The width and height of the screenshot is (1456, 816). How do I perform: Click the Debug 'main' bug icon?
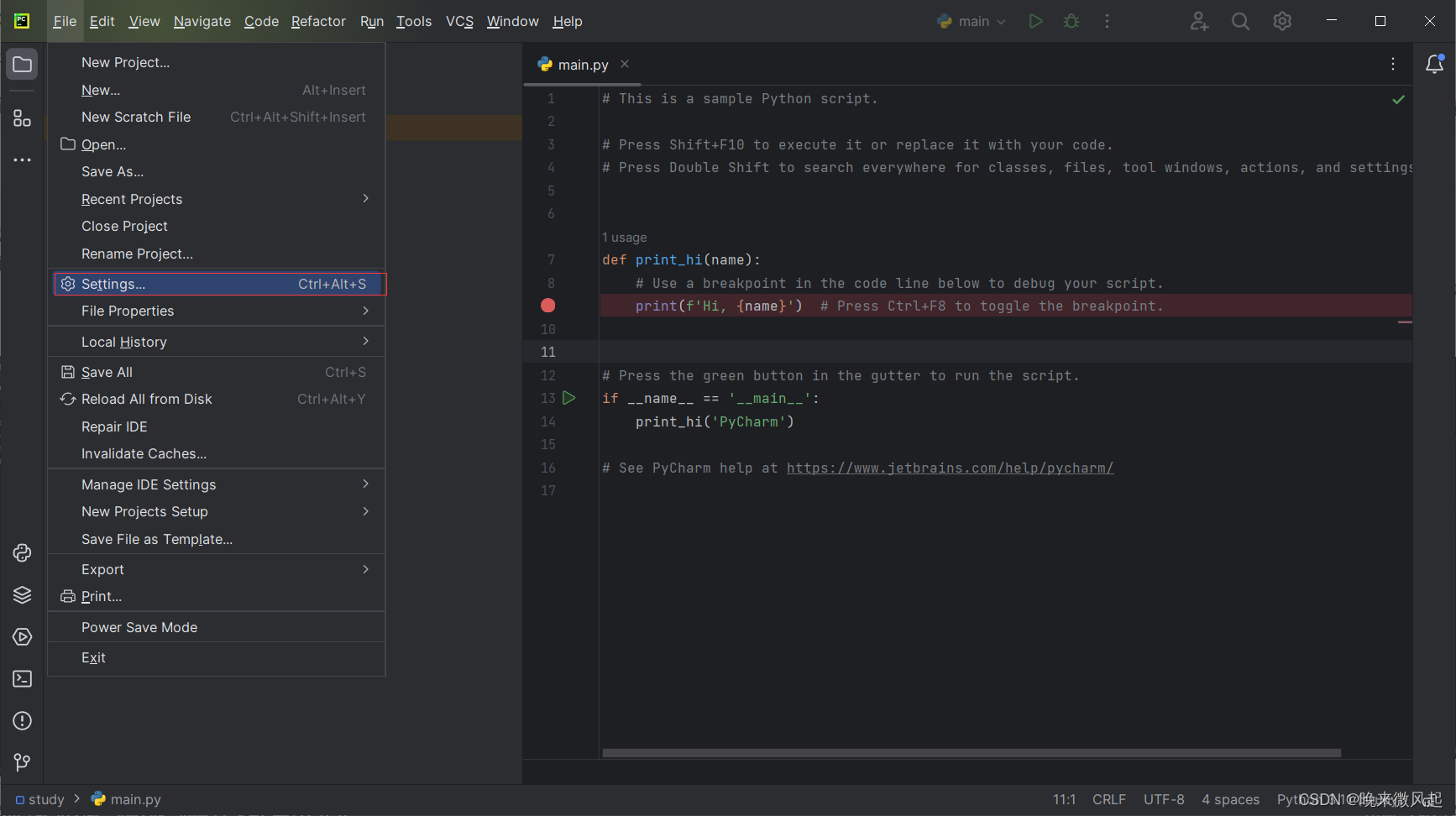(x=1071, y=21)
